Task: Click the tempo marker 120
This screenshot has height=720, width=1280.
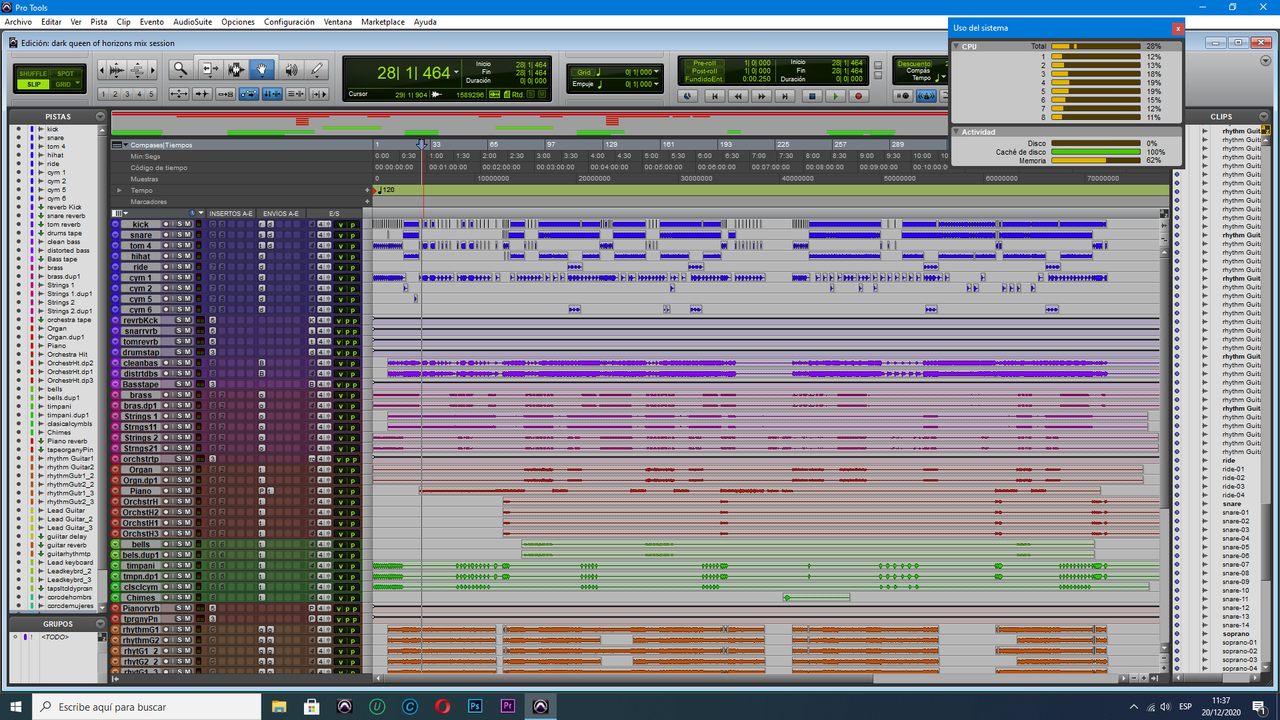Action: (384, 190)
